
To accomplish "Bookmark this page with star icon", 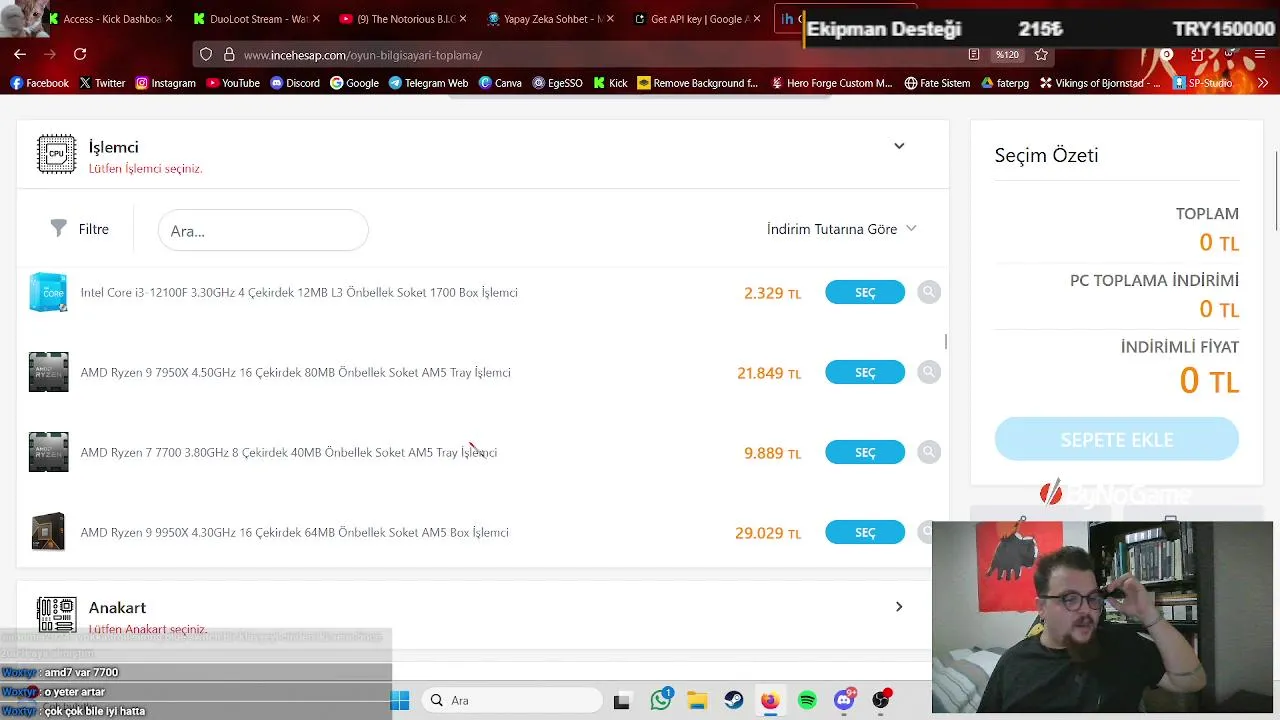I will pyautogui.click(x=1041, y=55).
